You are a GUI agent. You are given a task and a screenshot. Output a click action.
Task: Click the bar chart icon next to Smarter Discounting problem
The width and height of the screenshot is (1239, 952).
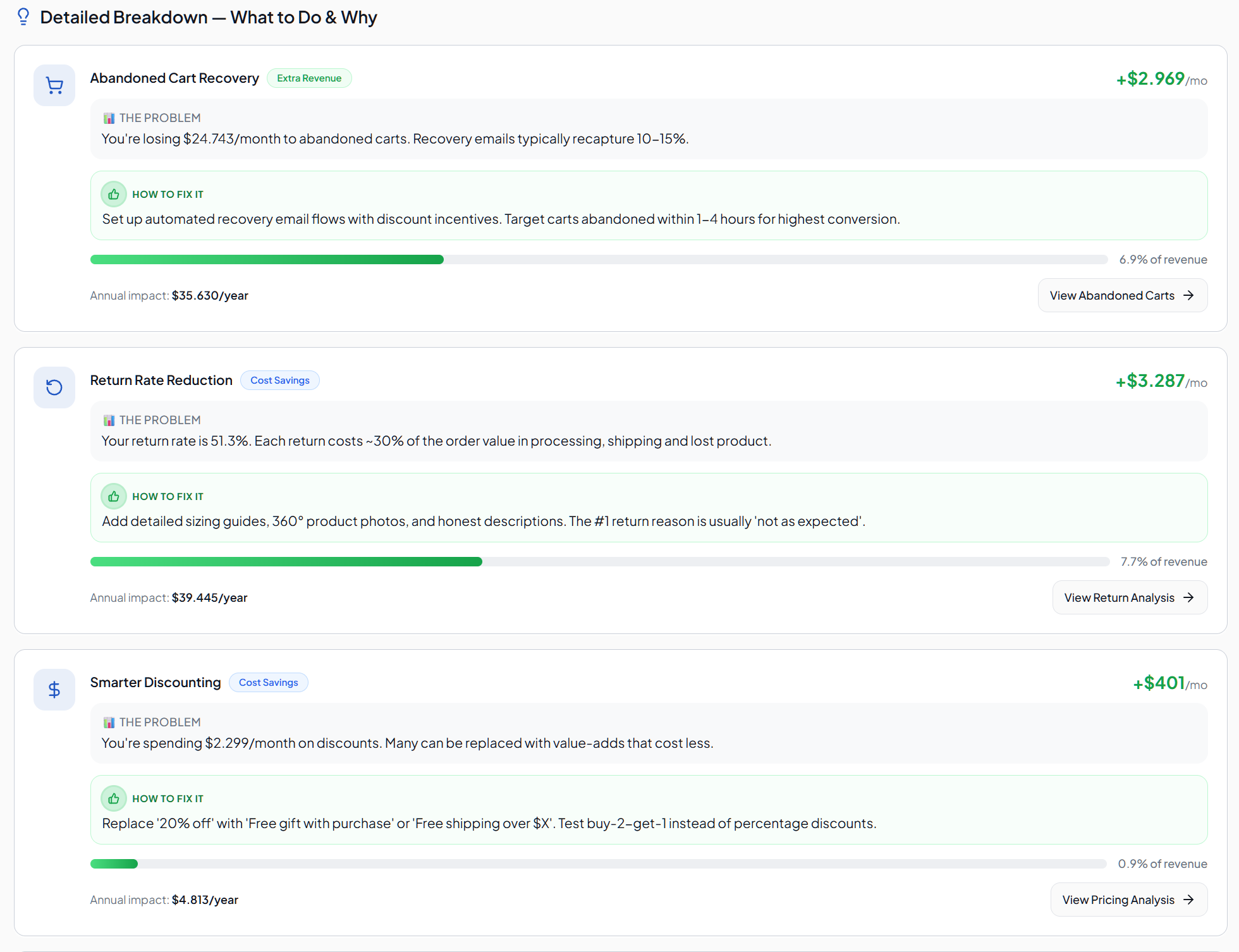pos(109,723)
